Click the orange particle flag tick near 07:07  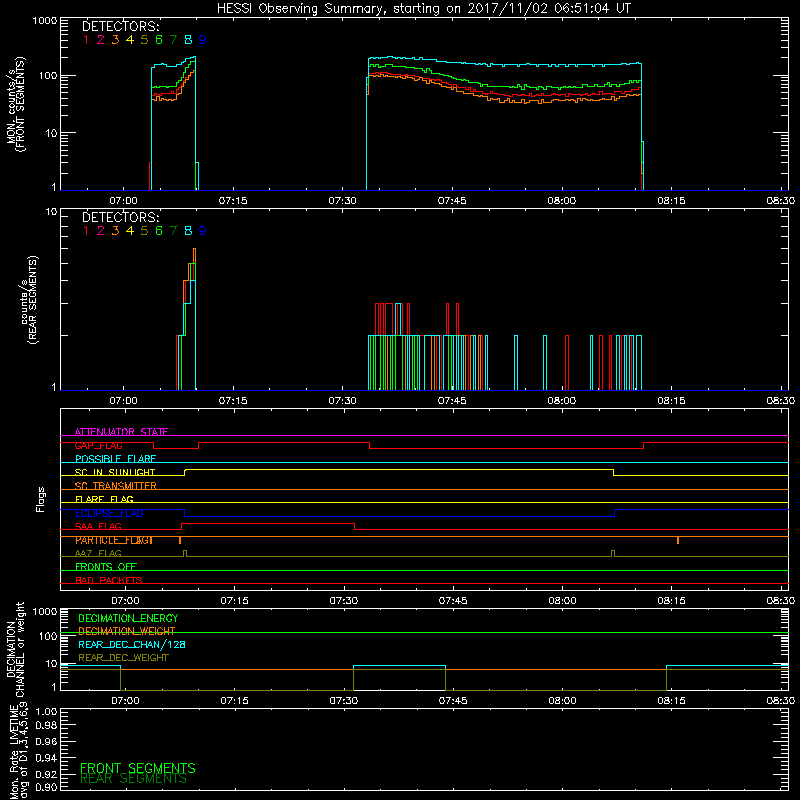coord(180,540)
